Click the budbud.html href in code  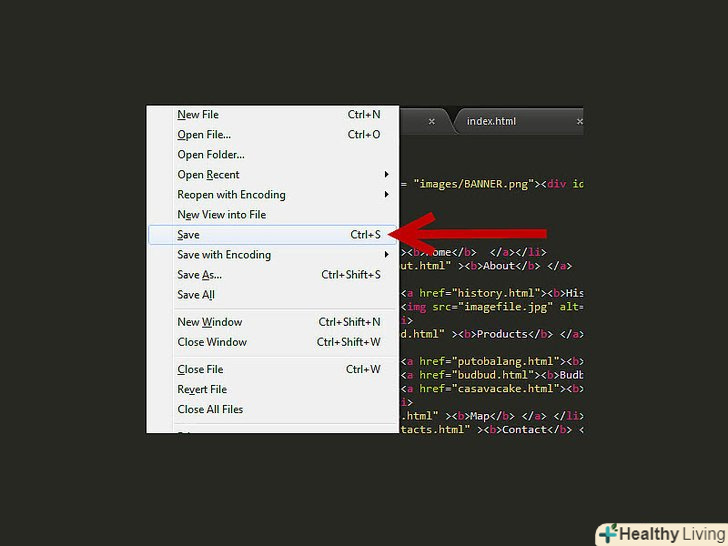(493, 375)
